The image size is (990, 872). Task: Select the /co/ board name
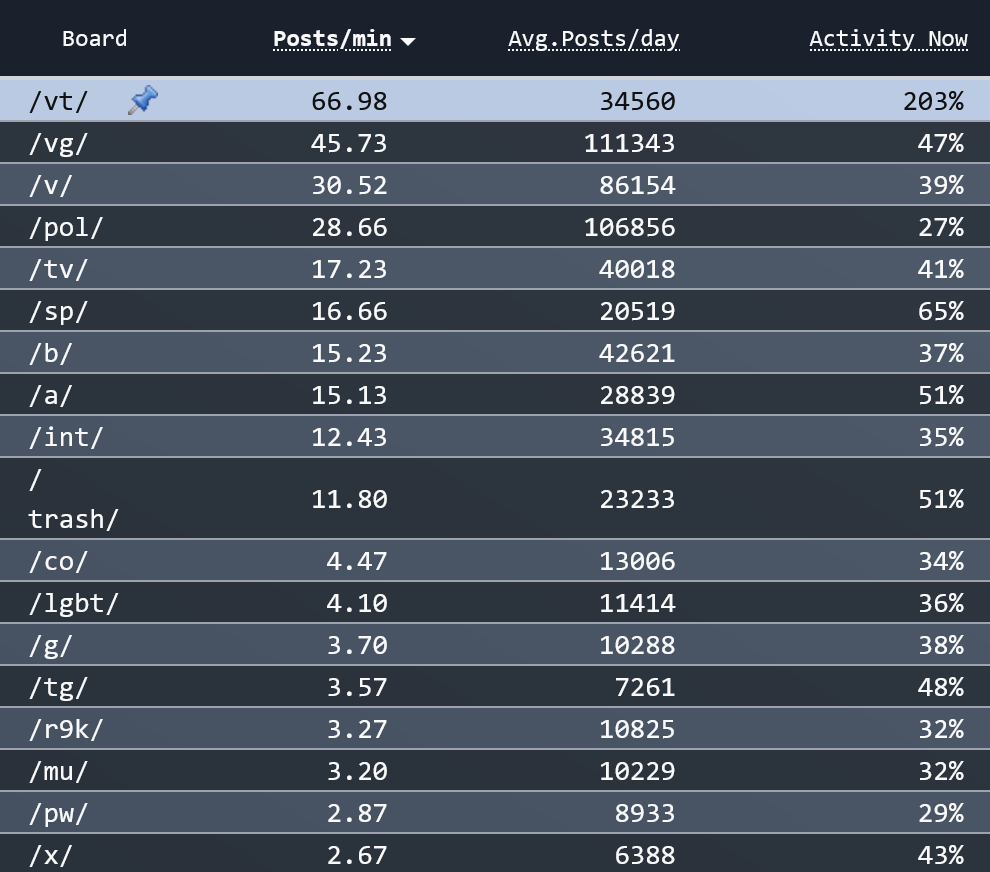pos(58,561)
